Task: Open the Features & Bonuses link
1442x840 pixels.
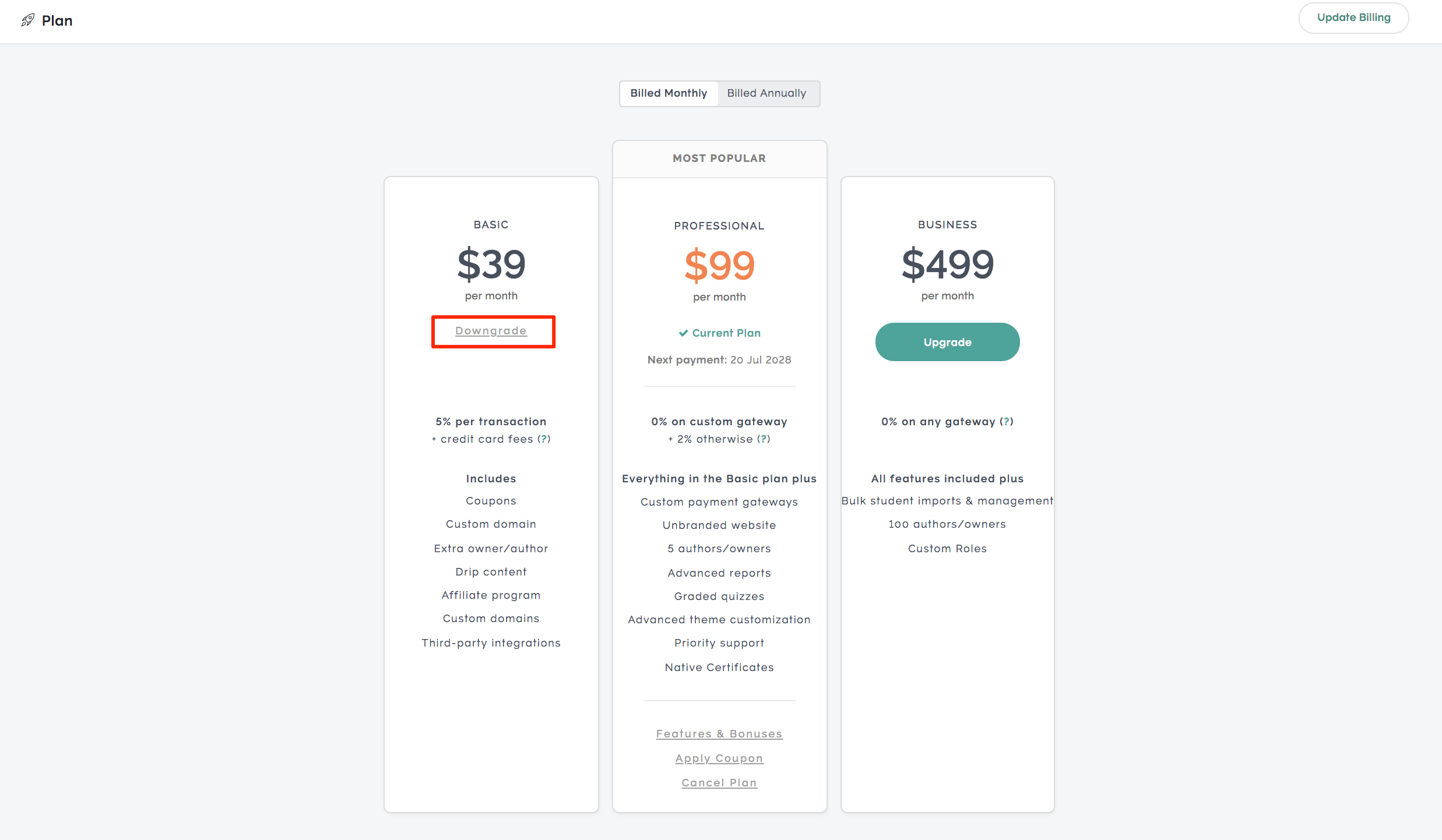Action: tap(719, 734)
